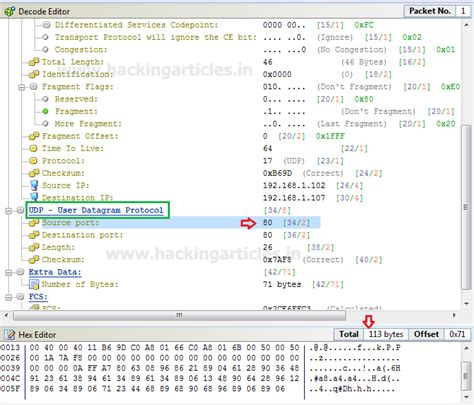
Task: Click the Packet No. label
Action: click(430, 11)
